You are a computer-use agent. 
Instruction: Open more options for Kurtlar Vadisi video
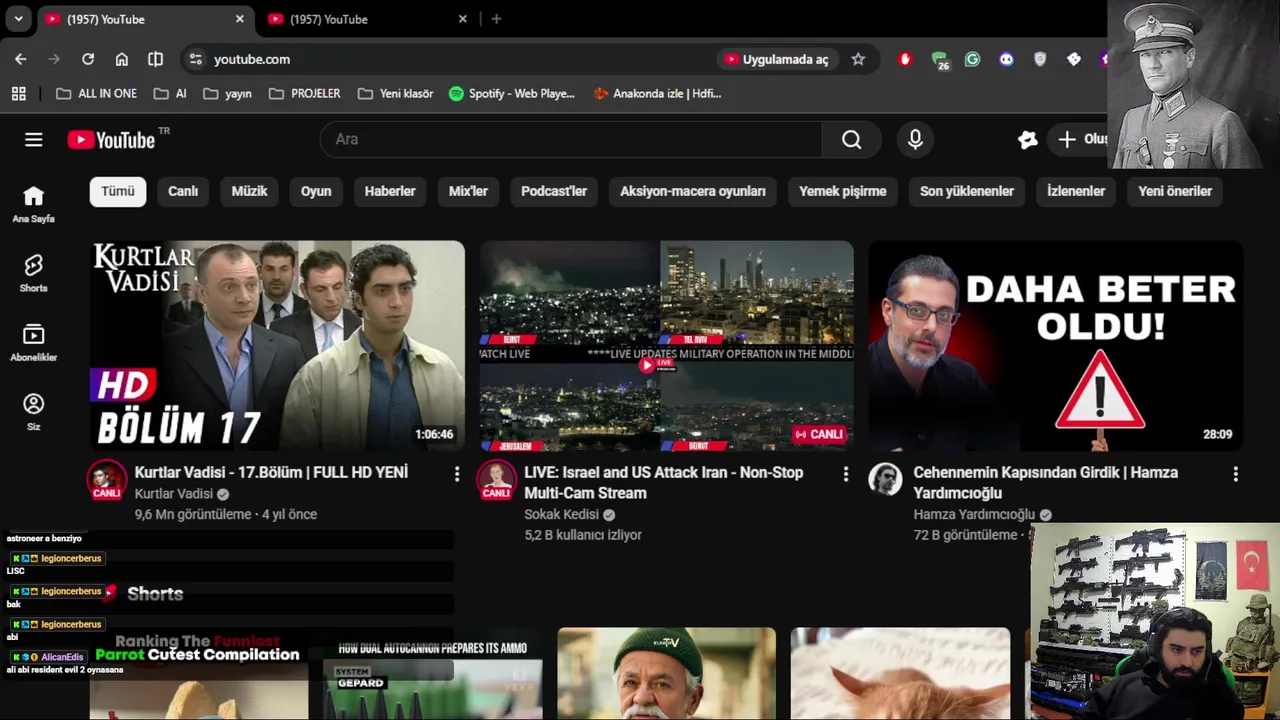(x=457, y=473)
